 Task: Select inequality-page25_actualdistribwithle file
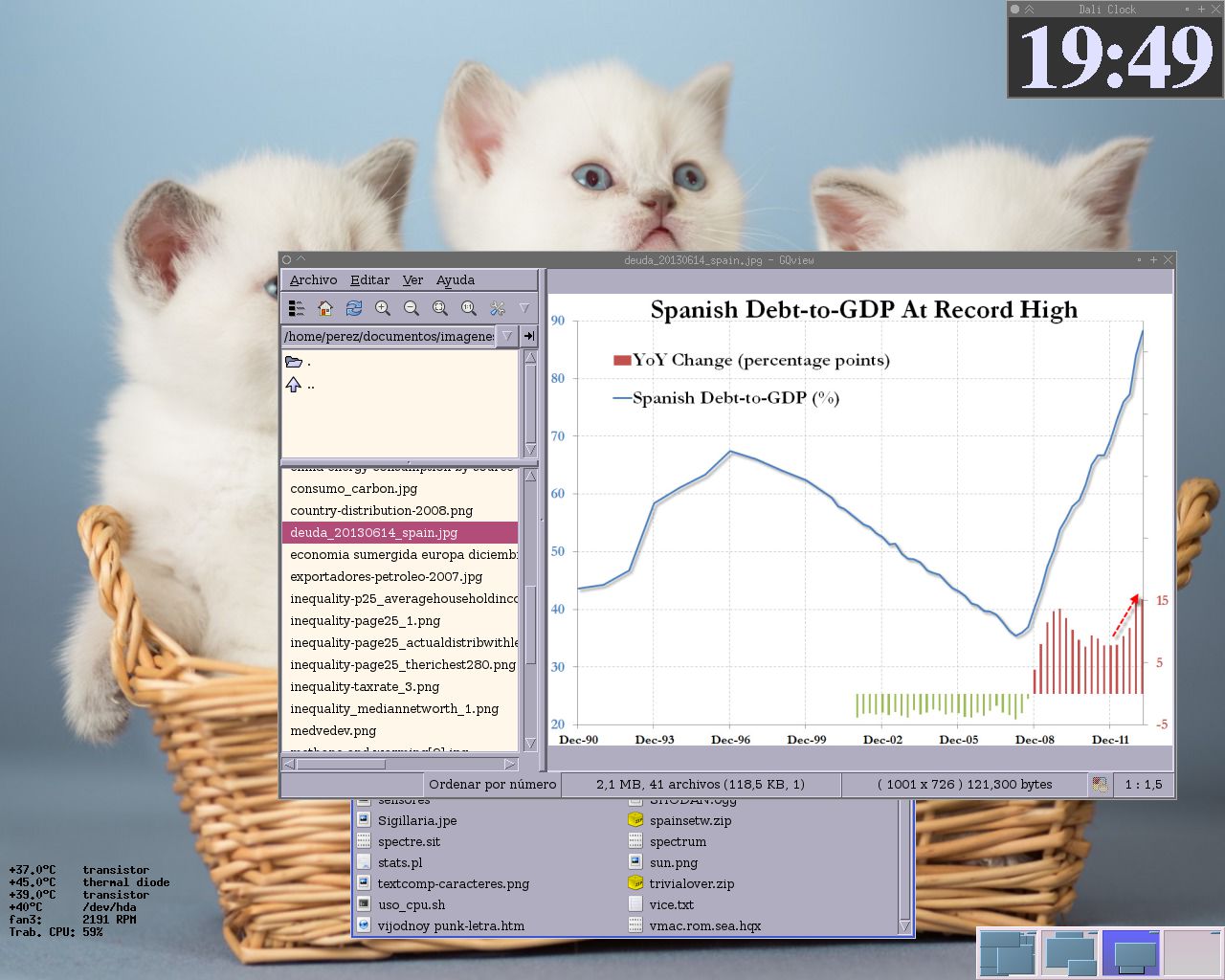pos(400,642)
